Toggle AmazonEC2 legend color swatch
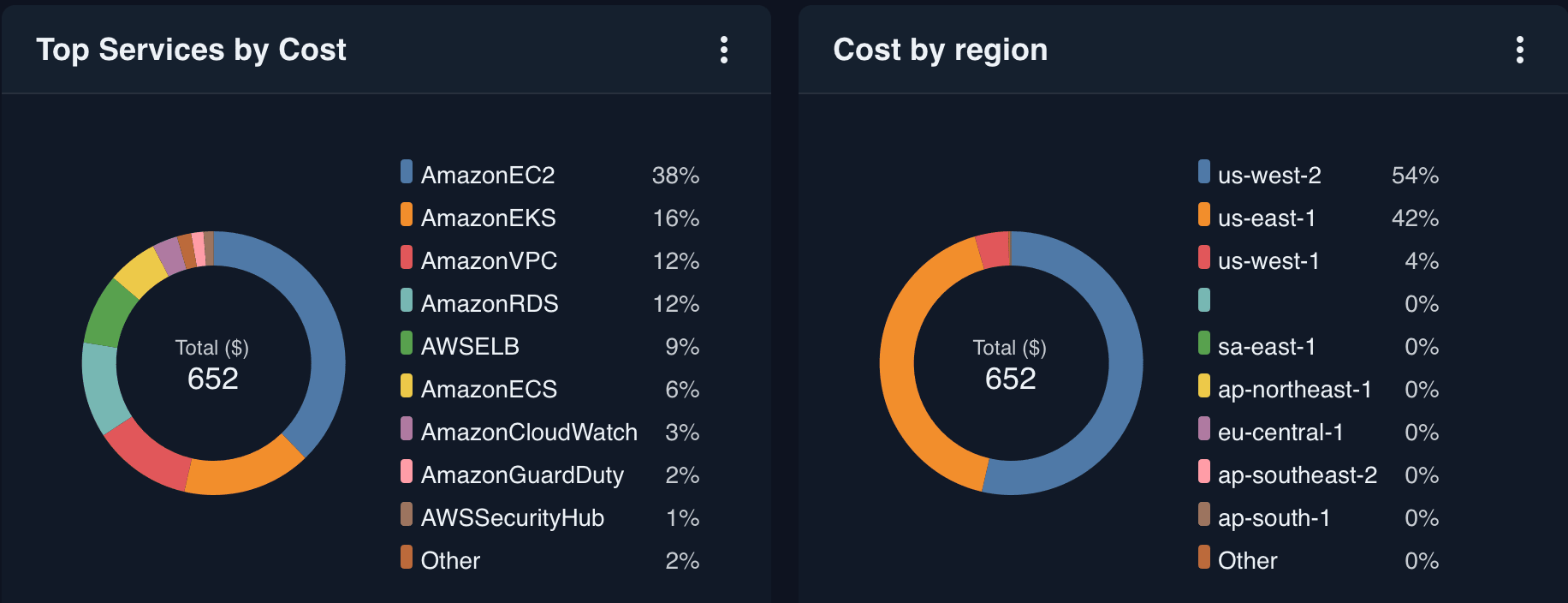The height and width of the screenshot is (603, 1568). click(x=407, y=171)
